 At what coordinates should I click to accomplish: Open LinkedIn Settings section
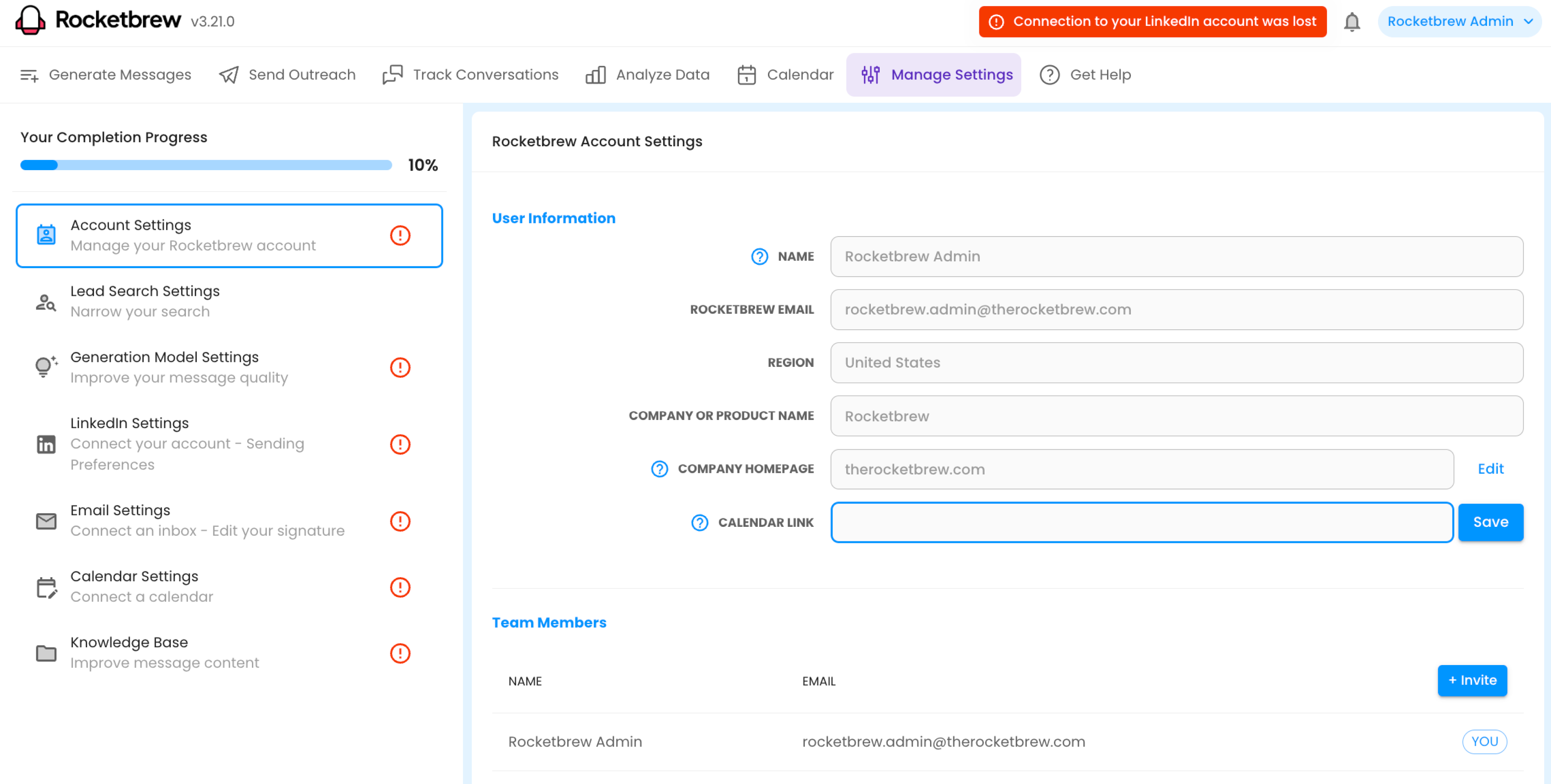(x=229, y=444)
